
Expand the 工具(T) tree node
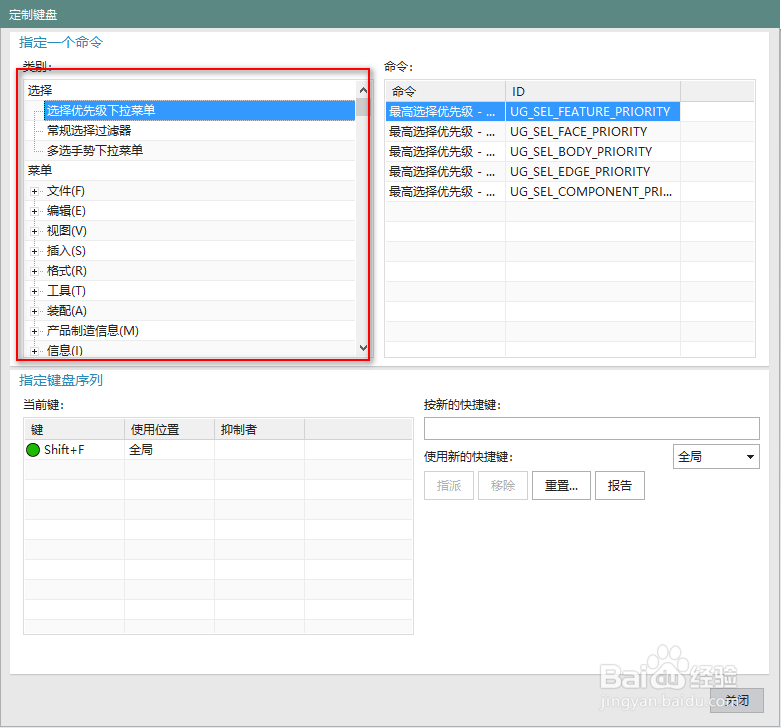tap(34, 291)
